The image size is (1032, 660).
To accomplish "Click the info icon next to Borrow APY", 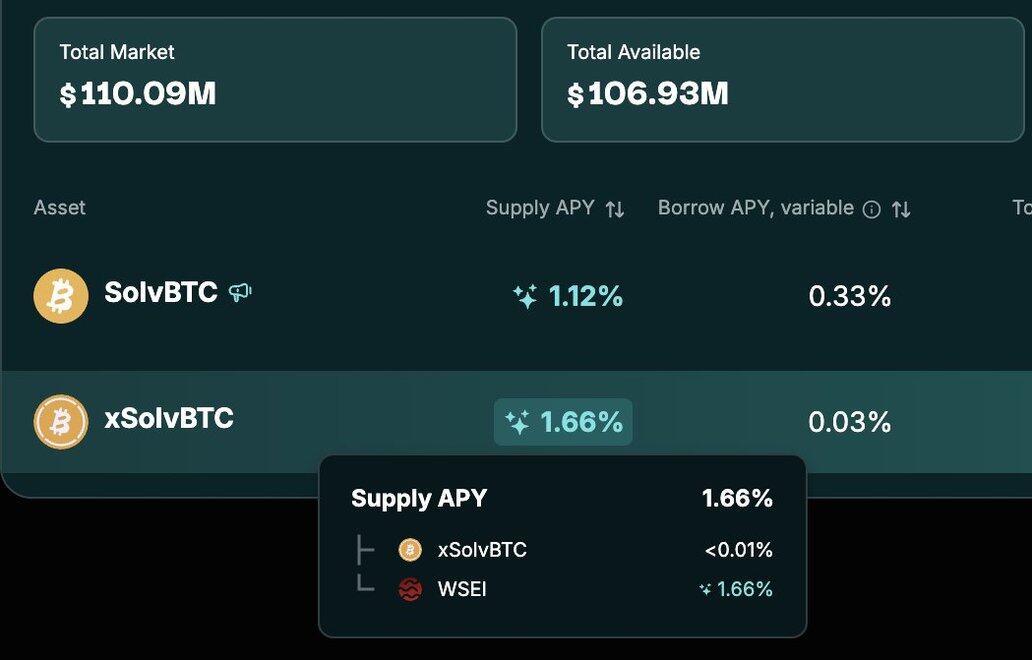I will pyautogui.click(x=871, y=209).
